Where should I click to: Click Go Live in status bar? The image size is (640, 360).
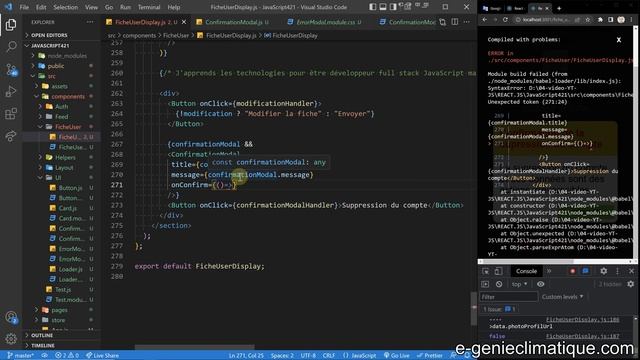(396, 356)
